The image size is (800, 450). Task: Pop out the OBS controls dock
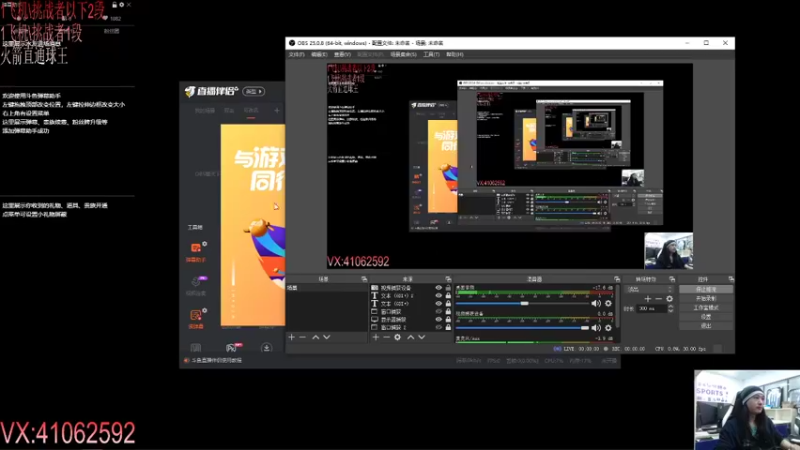point(731,279)
